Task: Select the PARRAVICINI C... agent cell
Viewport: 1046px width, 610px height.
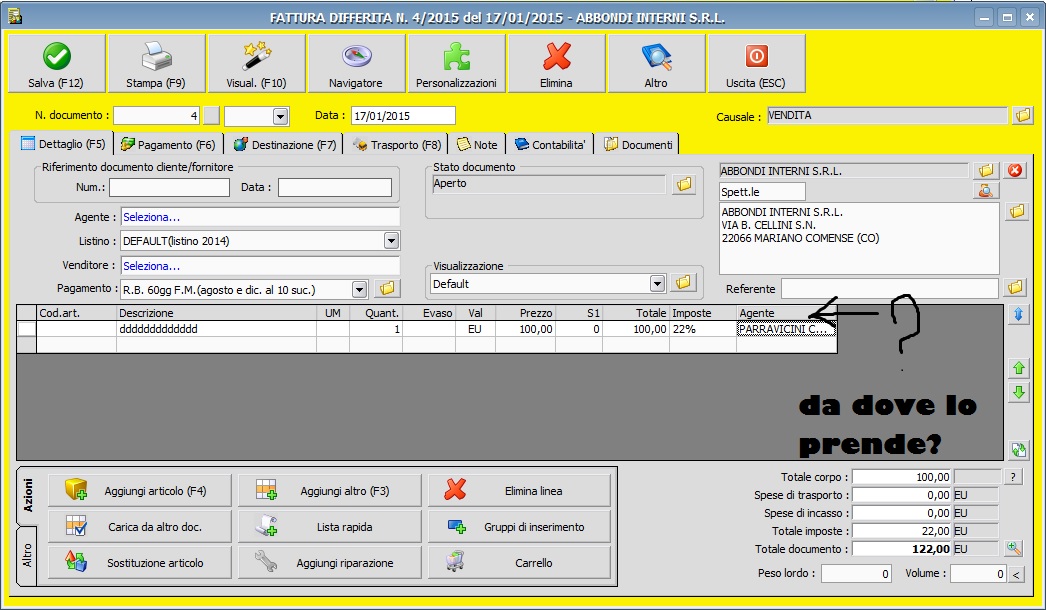Action: coord(786,329)
